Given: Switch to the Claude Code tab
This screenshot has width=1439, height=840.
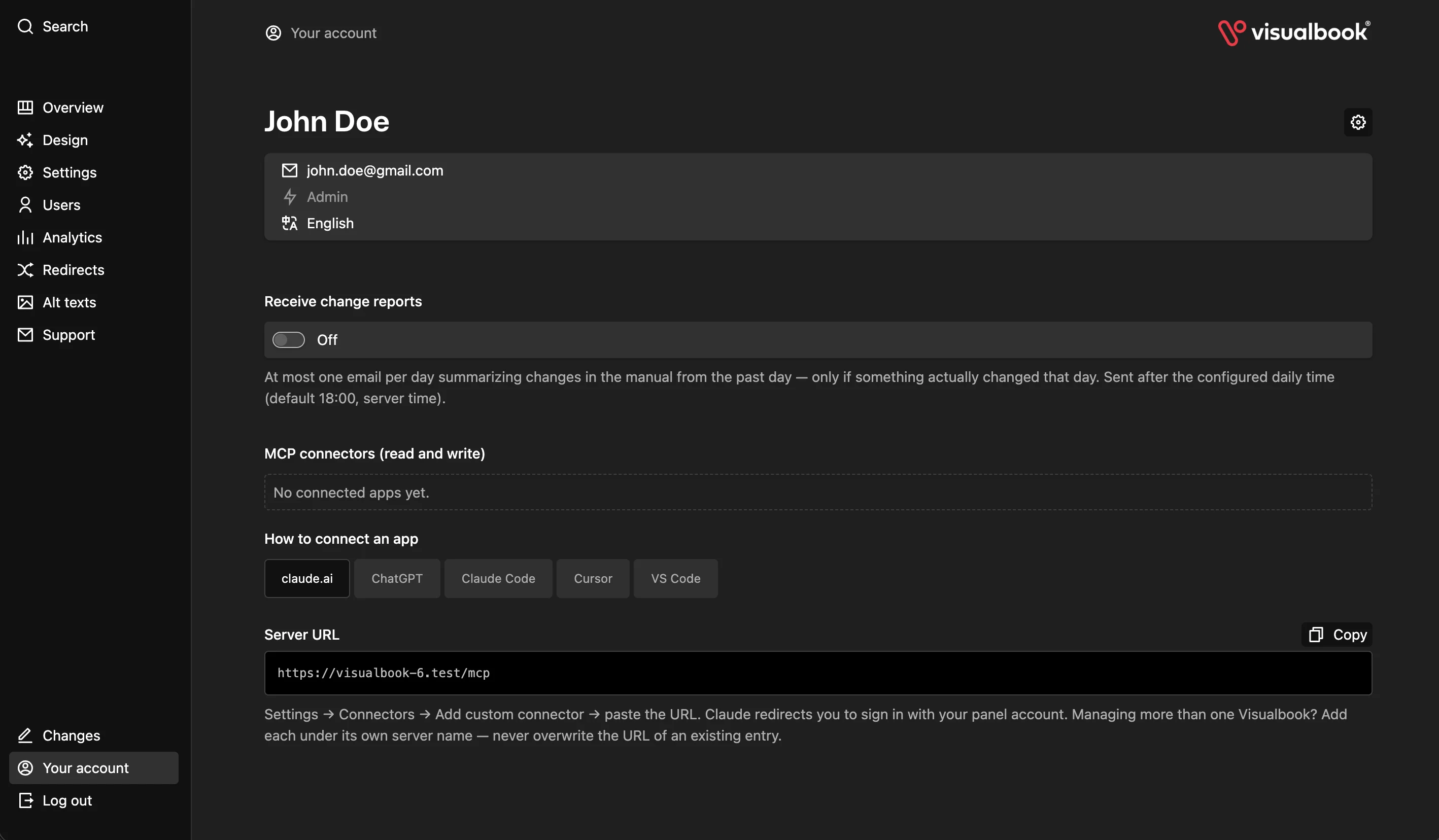Looking at the screenshot, I should (498, 578).
